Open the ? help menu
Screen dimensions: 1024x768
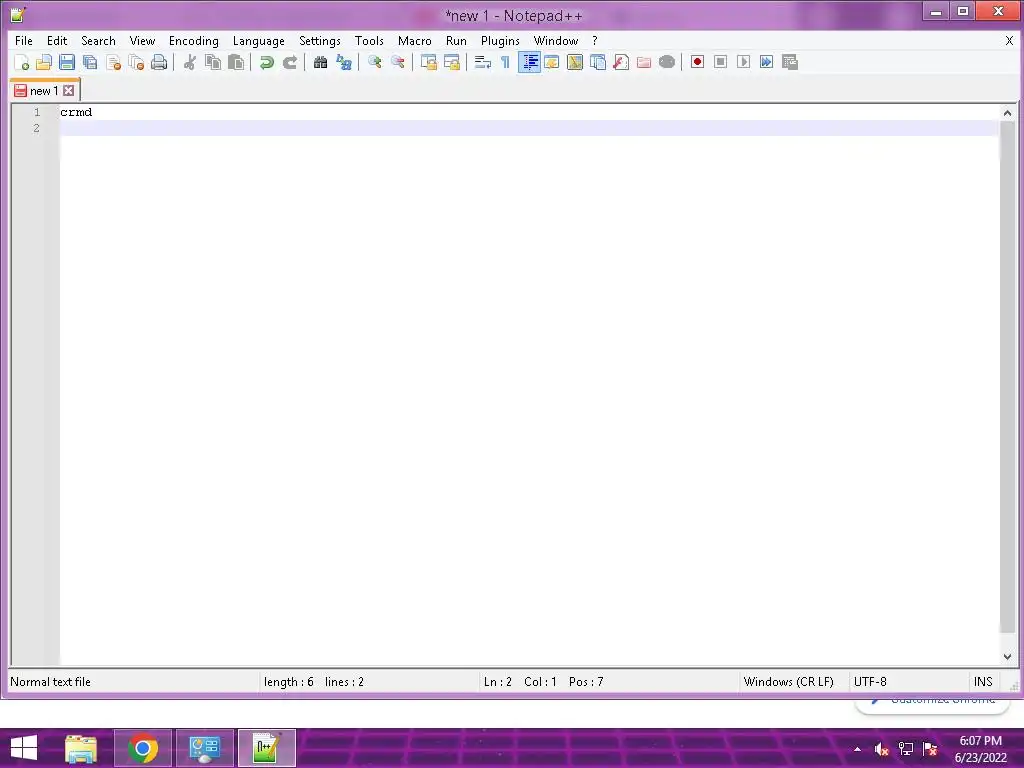pyautogui.click(x=594, y=40)
